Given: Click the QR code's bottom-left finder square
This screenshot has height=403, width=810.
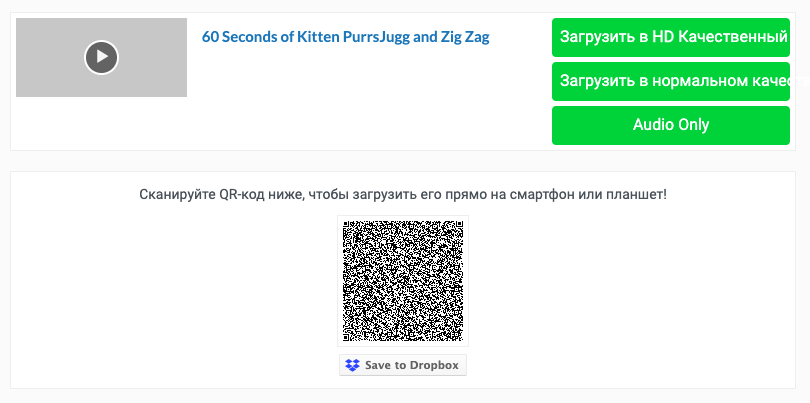Looking at the screenshot, I should 346,337.
